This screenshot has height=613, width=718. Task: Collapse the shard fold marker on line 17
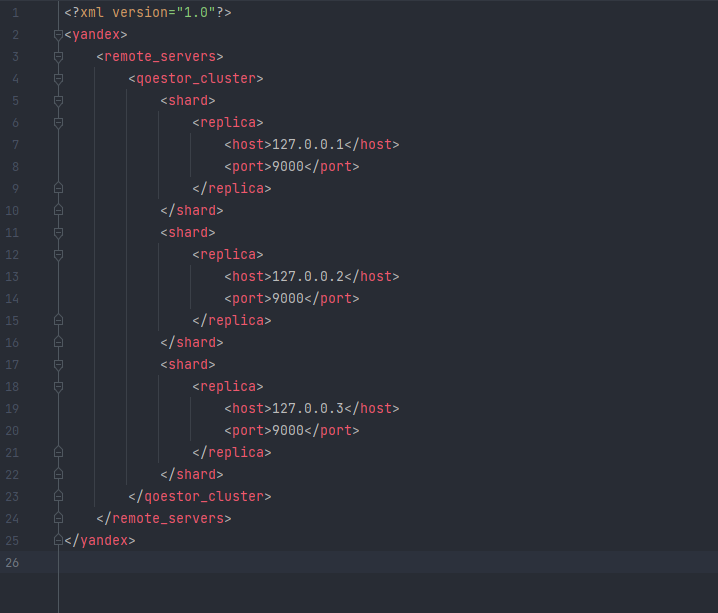[58, 364]
